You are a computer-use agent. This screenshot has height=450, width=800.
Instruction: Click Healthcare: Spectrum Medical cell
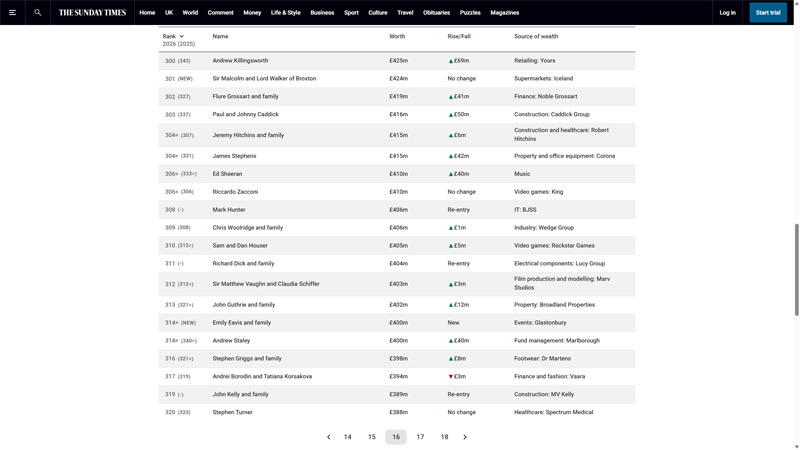point(554,412)
